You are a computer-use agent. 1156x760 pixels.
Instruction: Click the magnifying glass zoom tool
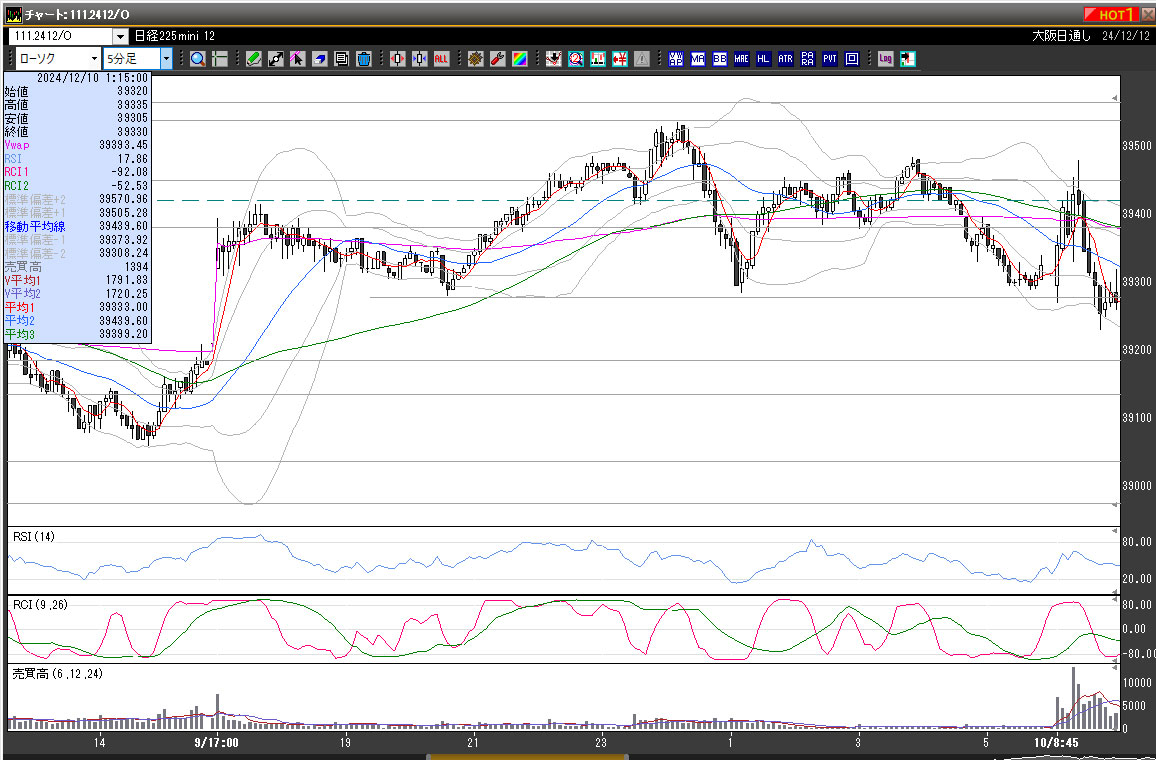[198, 59]
